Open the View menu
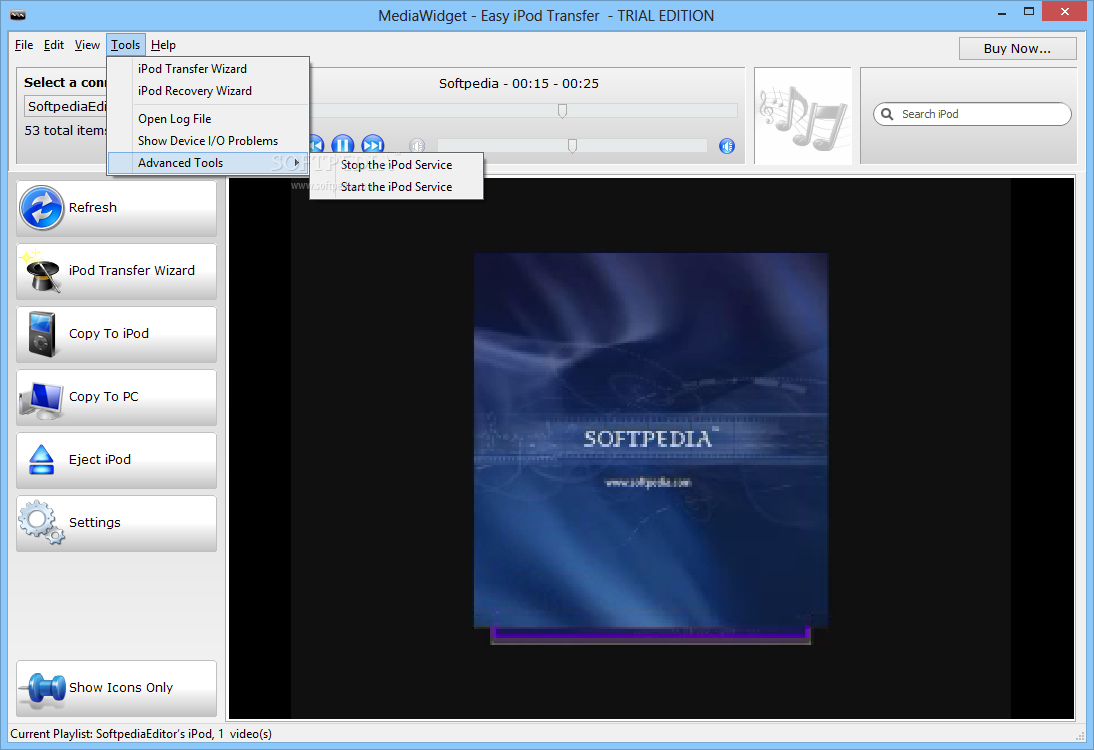This screenshot has width=1094, height=750. coord(87,45)
